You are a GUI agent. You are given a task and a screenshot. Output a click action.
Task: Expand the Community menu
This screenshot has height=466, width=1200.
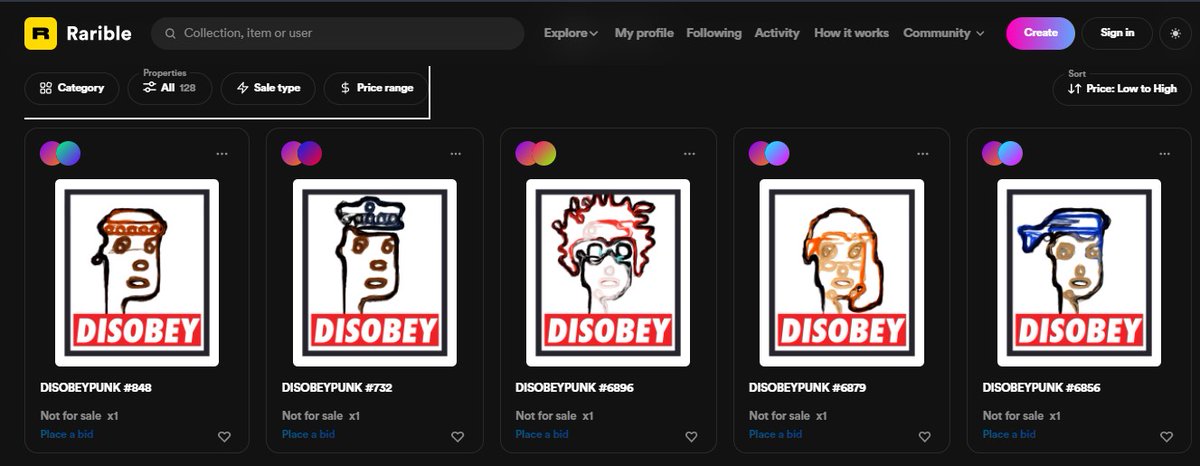click(x=944, y=33)
